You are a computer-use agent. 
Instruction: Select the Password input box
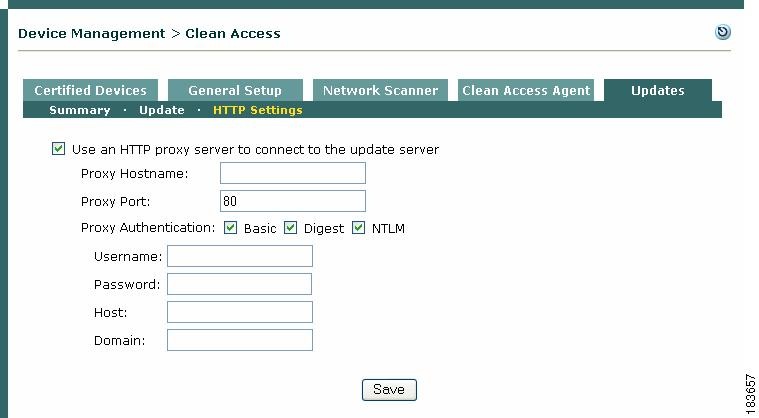(239, 284)
